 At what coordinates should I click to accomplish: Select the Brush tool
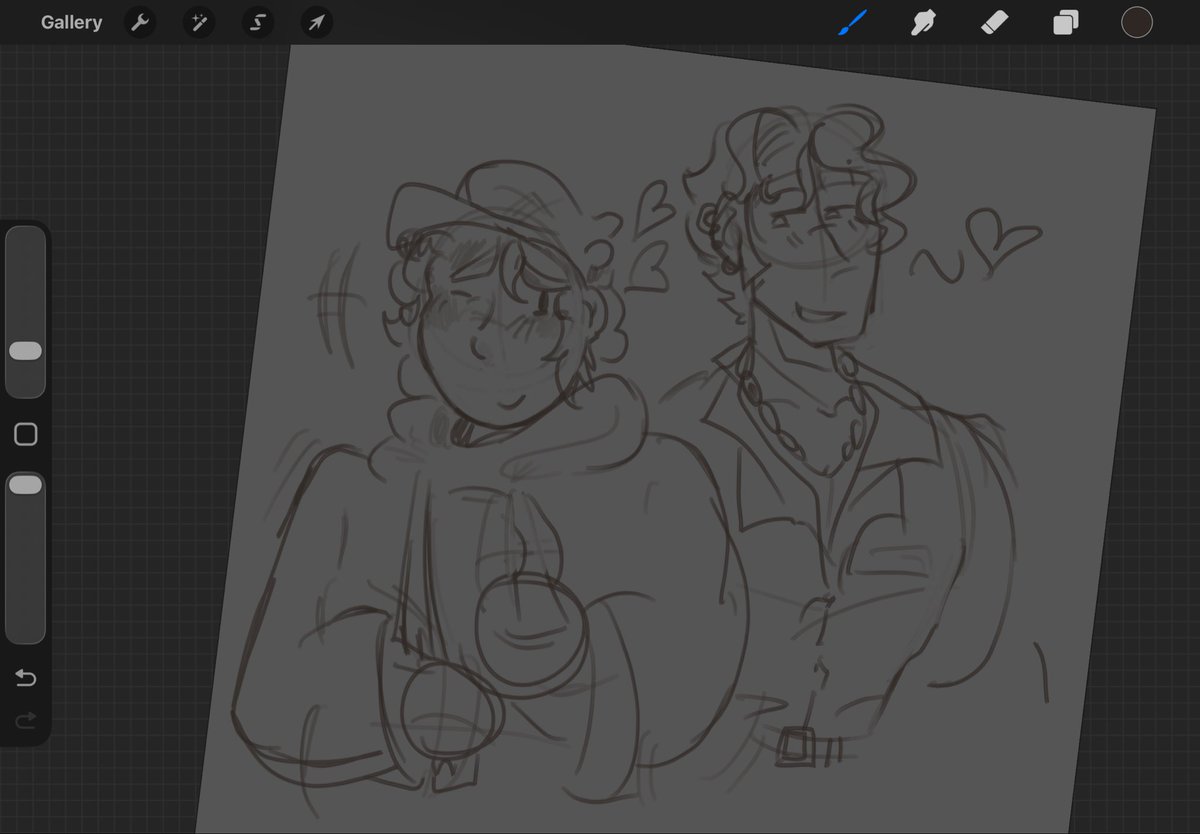coord(852,22)
